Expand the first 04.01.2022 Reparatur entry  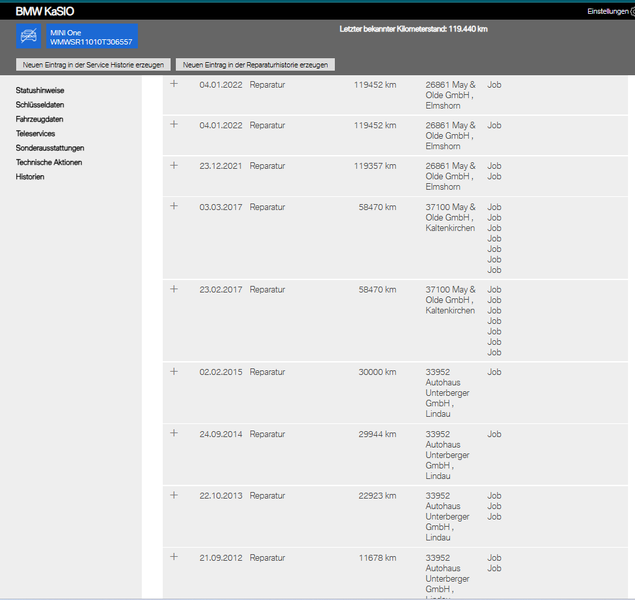(174, 83)
